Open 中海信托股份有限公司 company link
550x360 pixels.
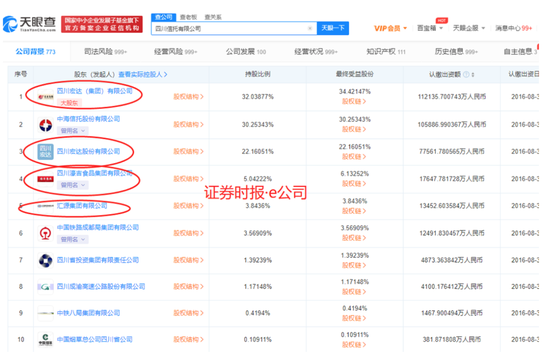(x=88, y=119)
